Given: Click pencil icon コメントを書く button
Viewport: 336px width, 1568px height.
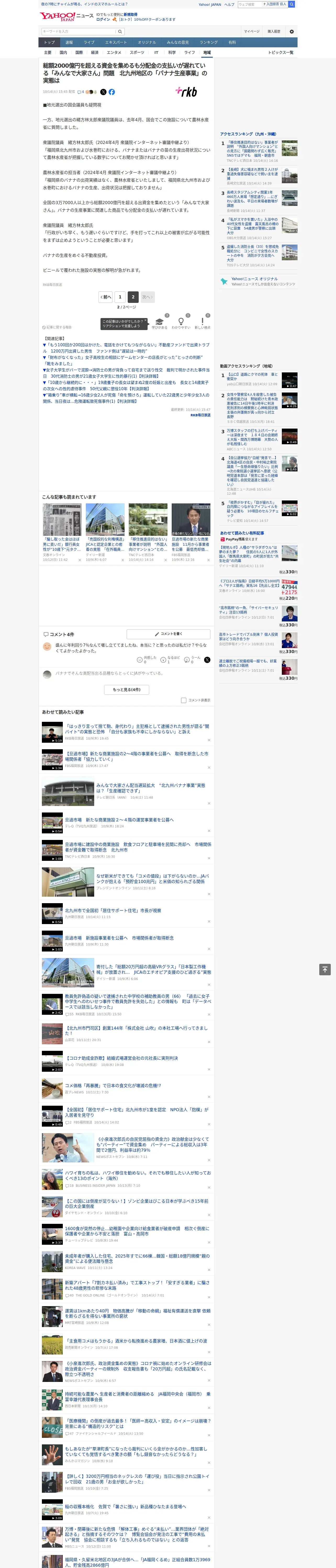Looking at the screenshot, I should 168,634.
